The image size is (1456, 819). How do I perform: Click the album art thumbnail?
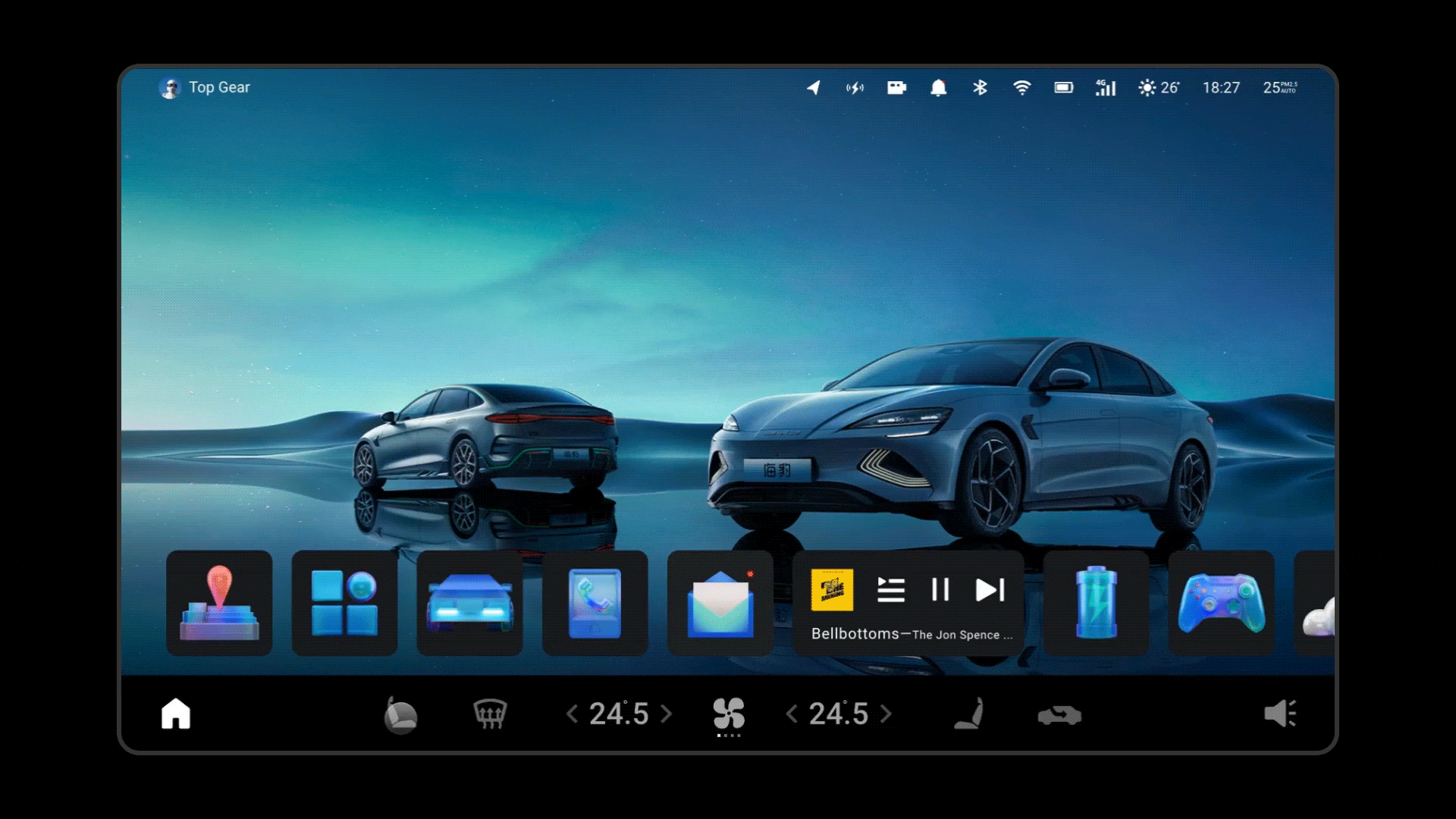pos(832,590)
